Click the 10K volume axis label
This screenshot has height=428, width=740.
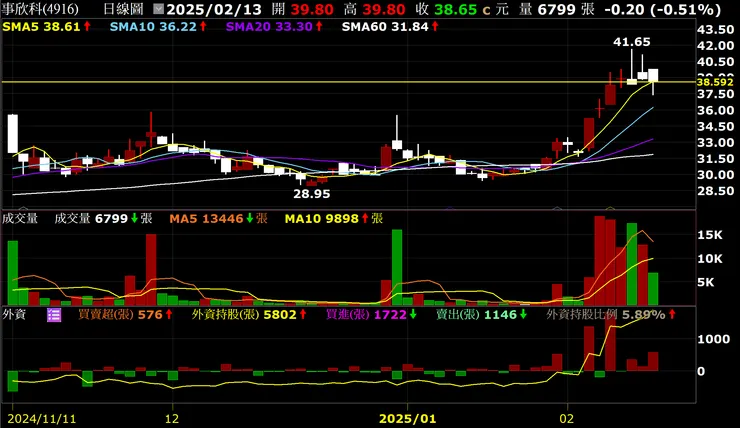pos(709,259)
